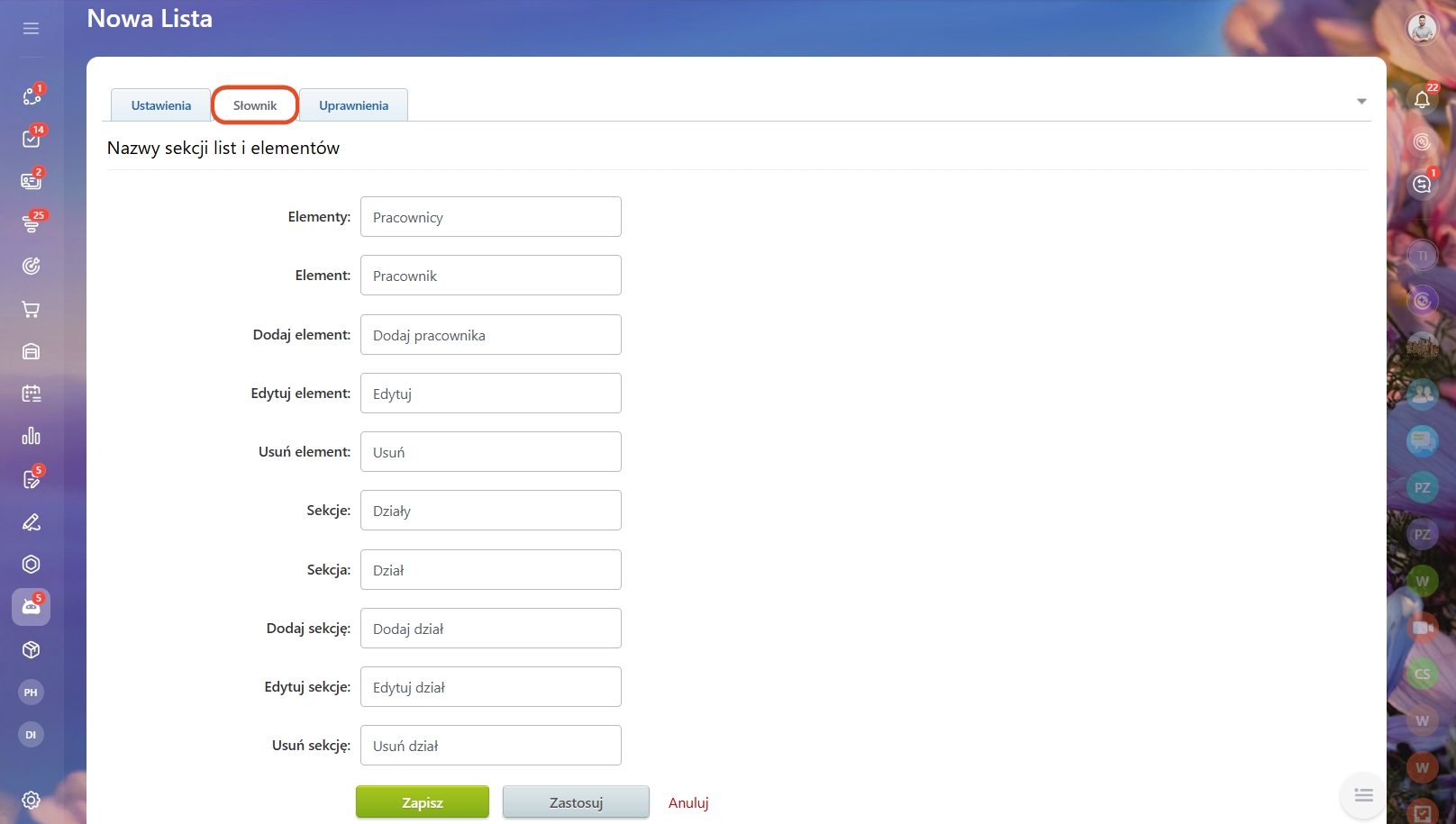The height and width of the screenshot is (824, 1456).
Task: Open the target goals icon in sidebar
Action: (x=31, y=266)
